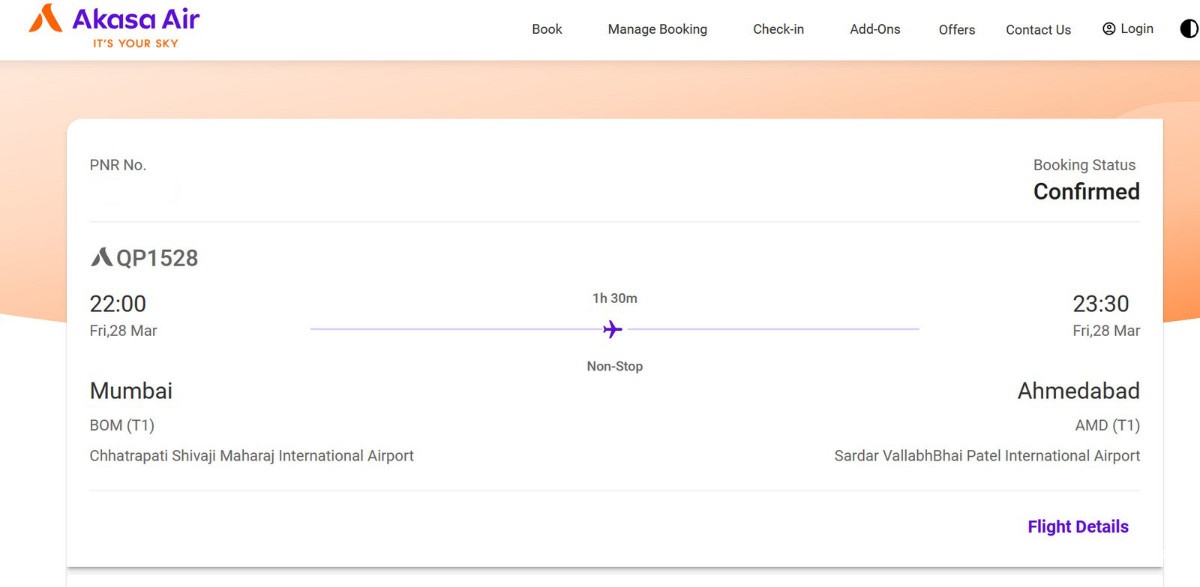Screen dimensions: 1200x587
Task: Open the Contact Us page
Action: (x=1038, y=30)
